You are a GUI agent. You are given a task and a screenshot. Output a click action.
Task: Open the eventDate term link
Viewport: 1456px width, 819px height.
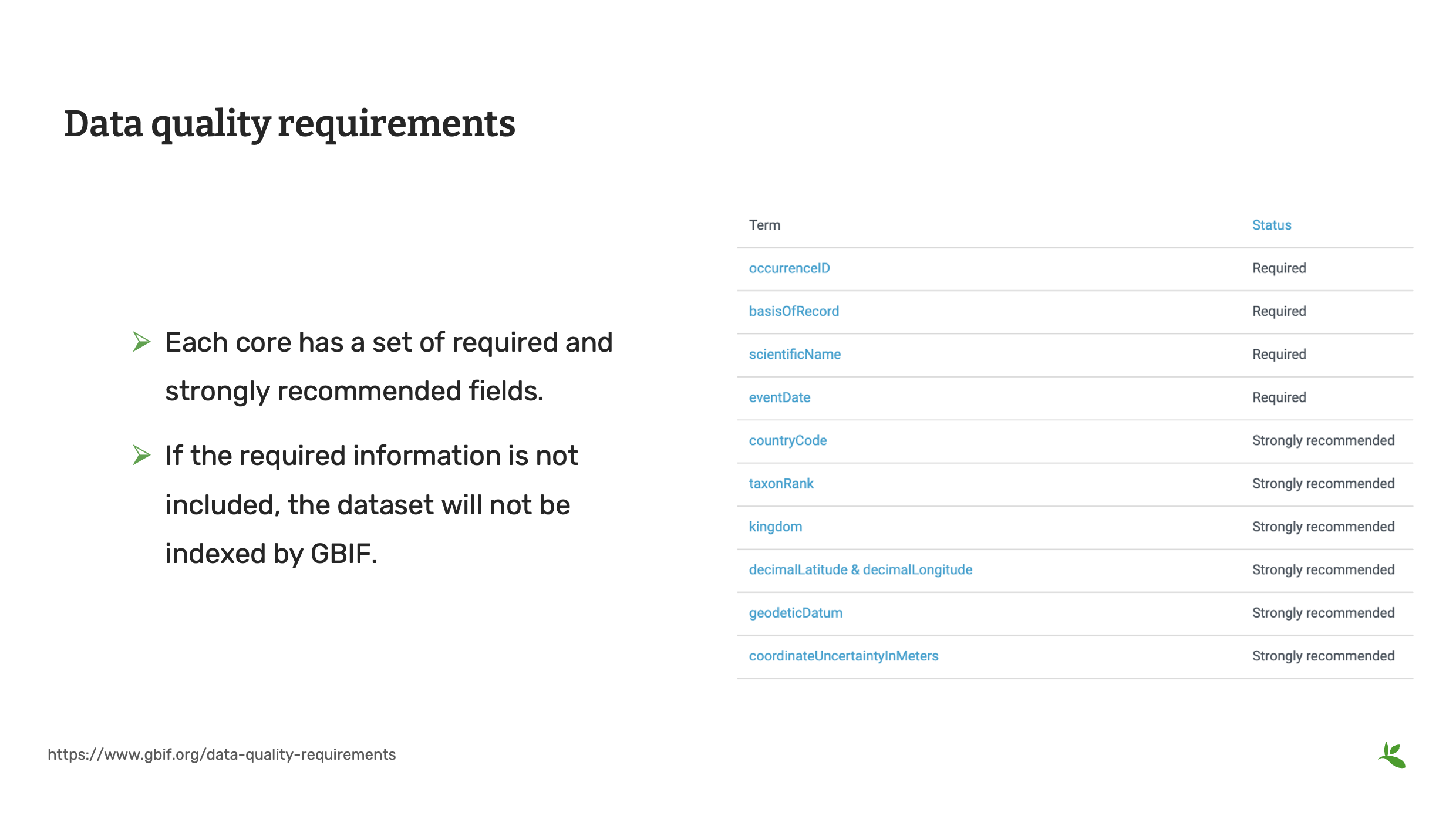(780, 397)
